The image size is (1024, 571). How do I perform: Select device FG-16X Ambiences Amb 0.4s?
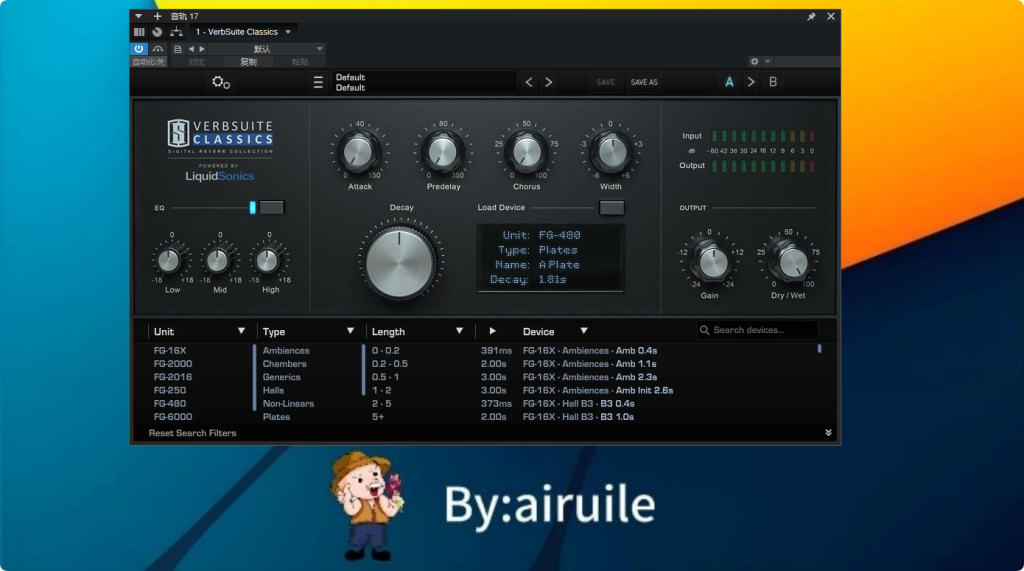(590, 351)
